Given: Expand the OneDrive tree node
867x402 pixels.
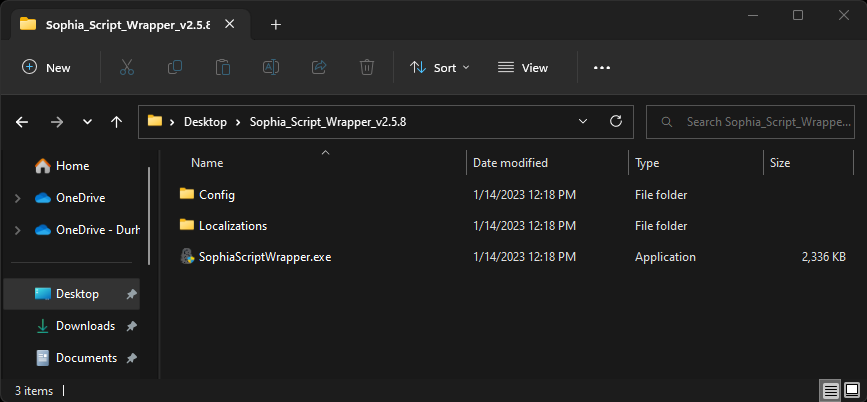Looking at the screenshot, I should click(18, 198).
